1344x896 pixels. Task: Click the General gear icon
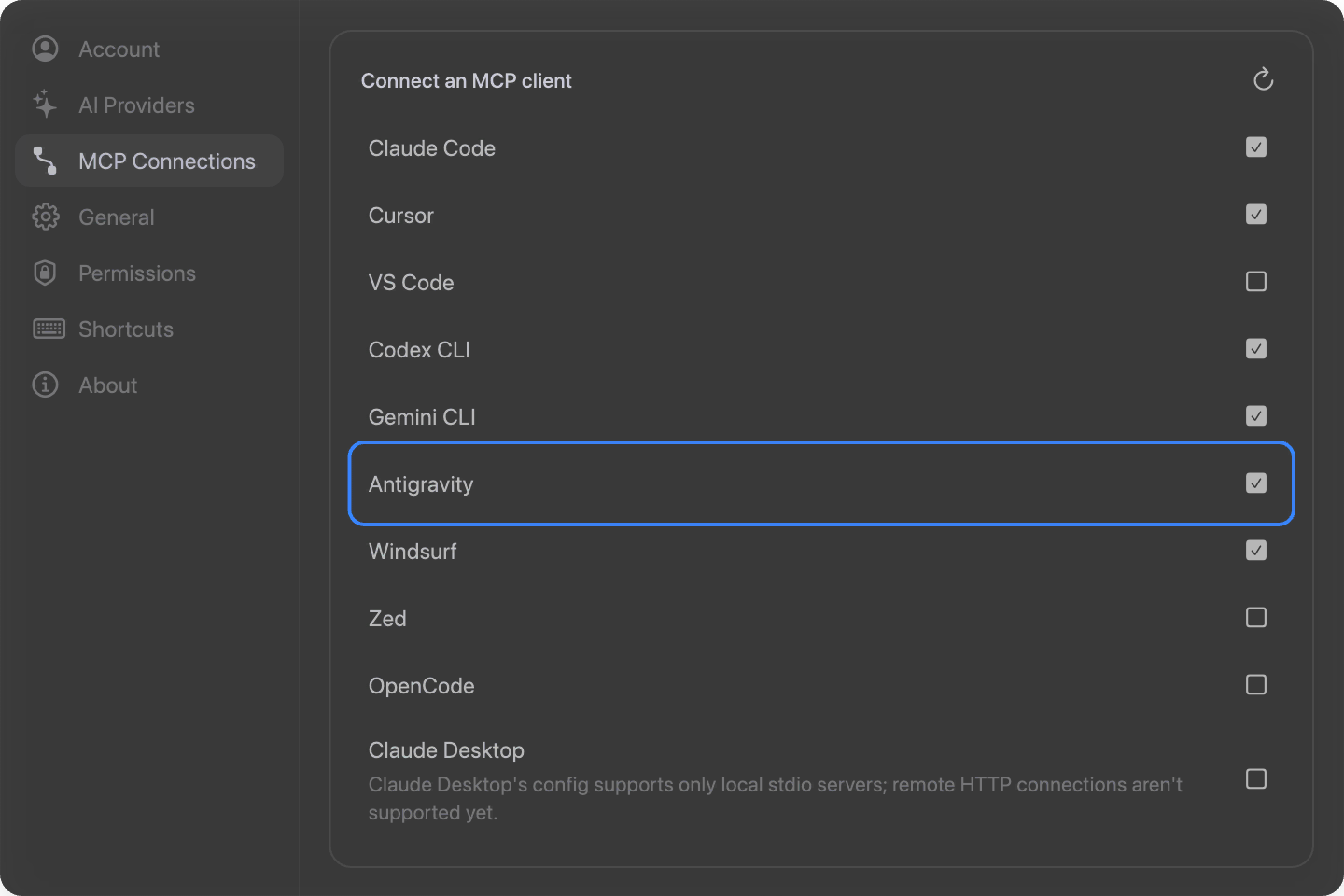45,217
